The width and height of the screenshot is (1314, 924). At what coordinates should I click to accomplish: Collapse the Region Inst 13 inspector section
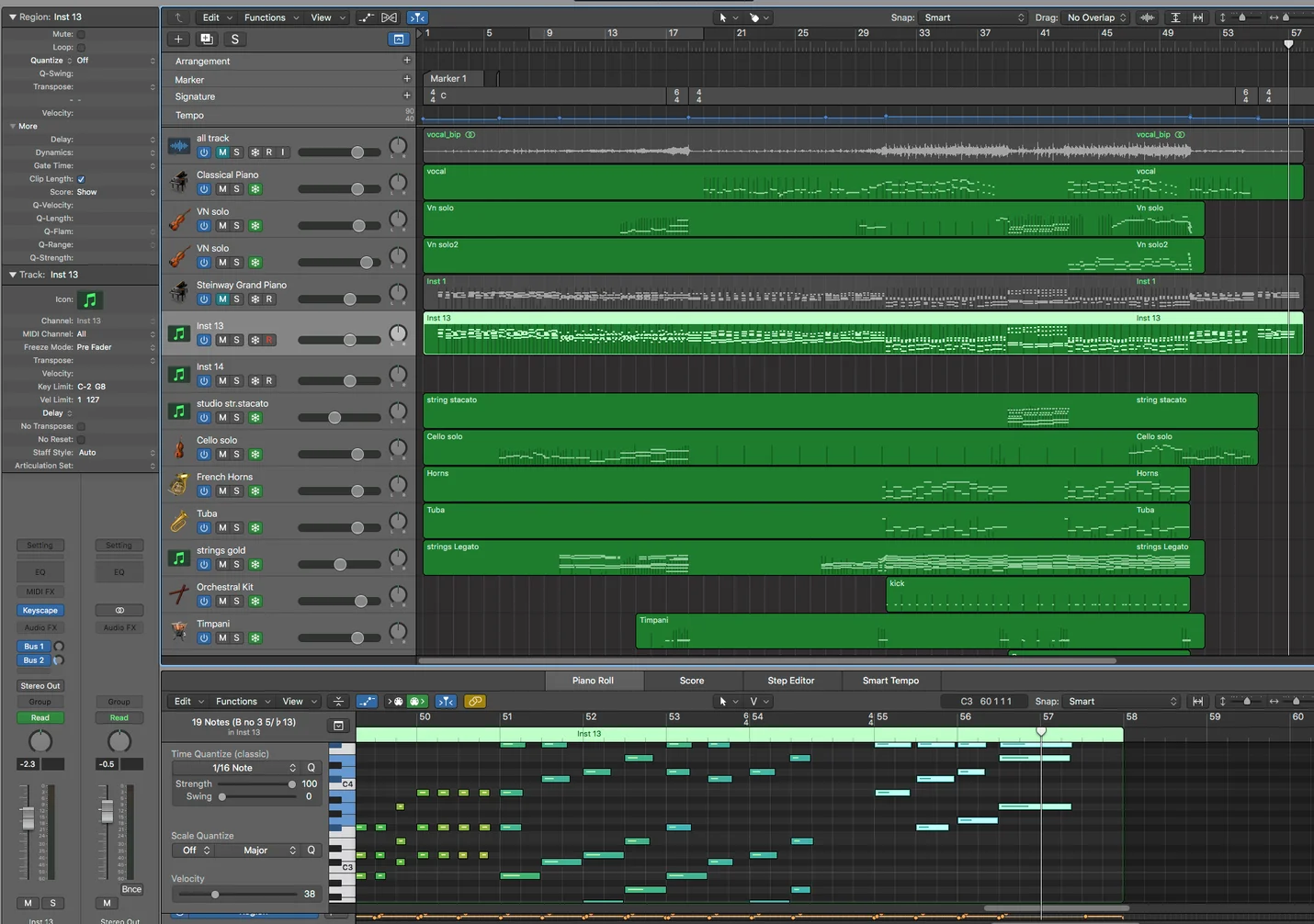click(13, 17)
